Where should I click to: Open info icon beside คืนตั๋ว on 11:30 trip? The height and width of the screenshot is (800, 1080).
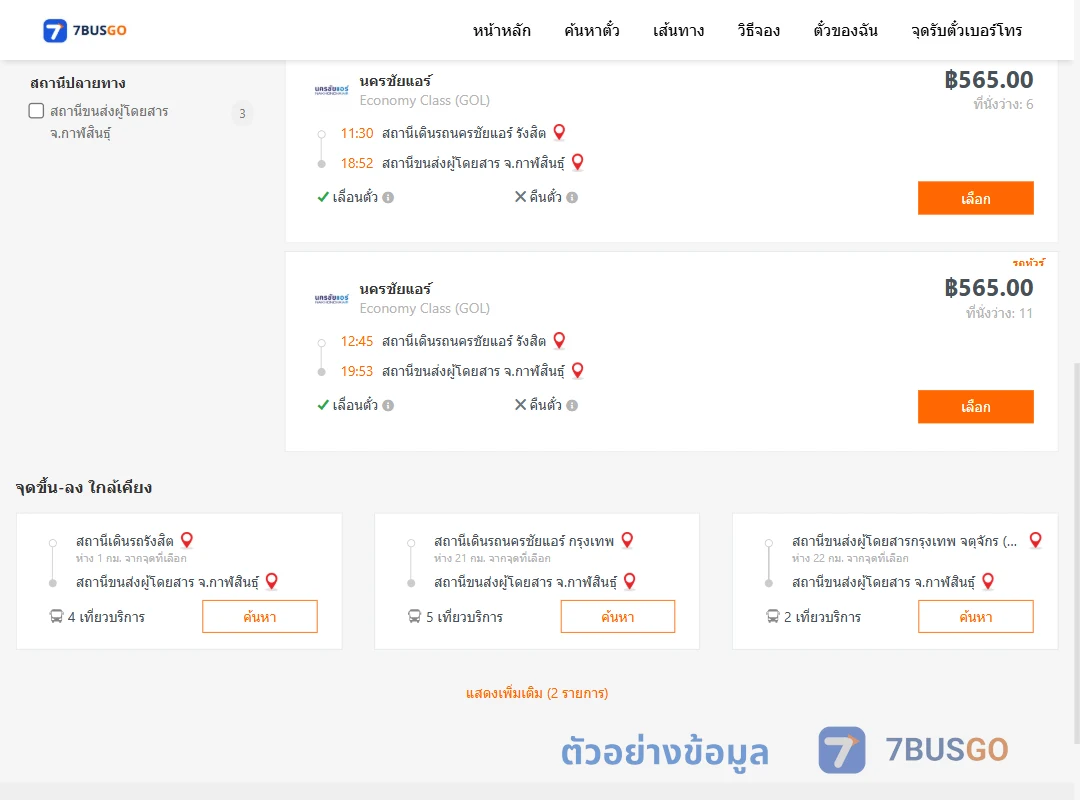572,198
